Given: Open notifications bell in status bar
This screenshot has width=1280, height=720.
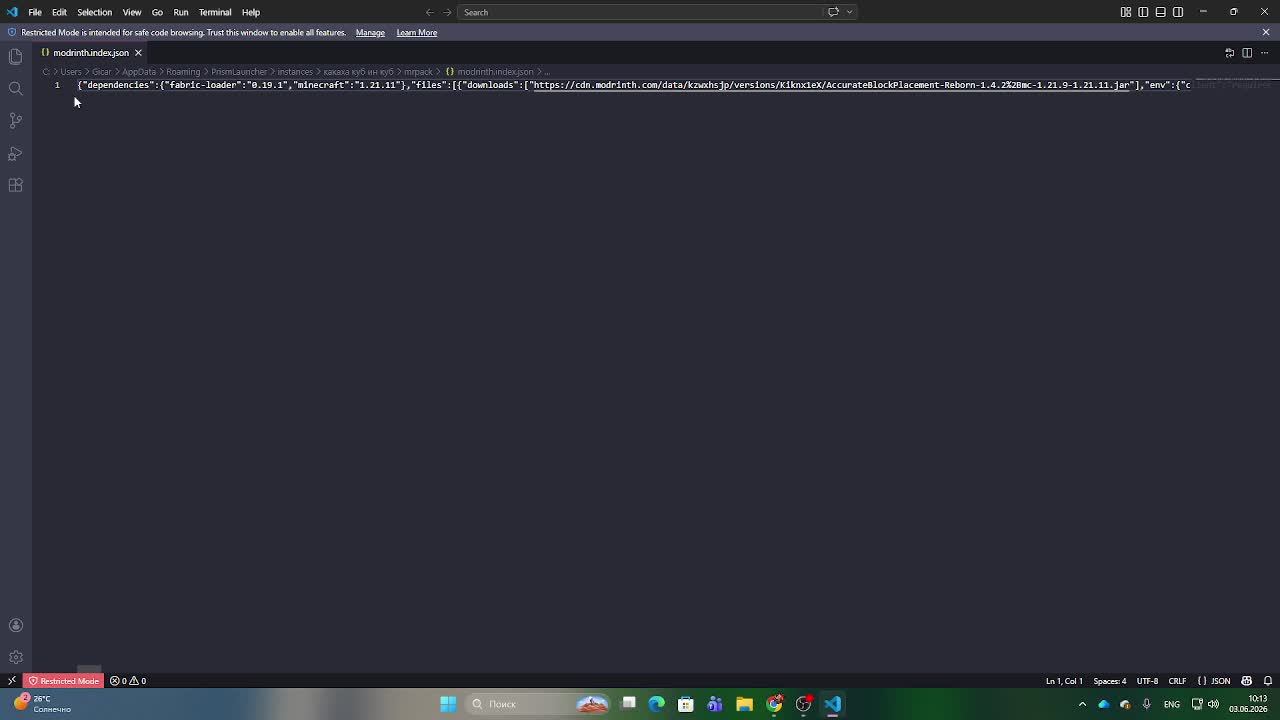Looking at the screenshot, I should click(x=1267, y=681).
